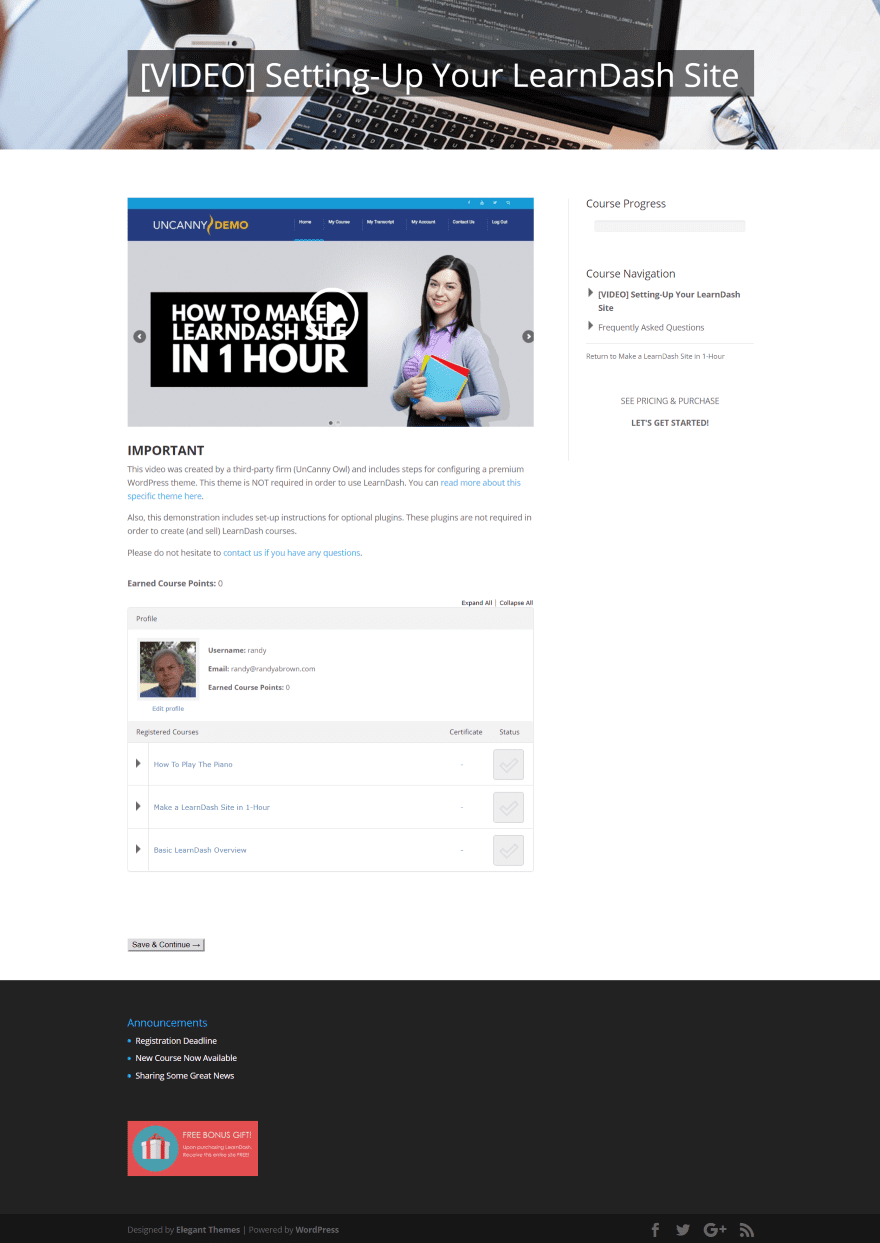Click first slider pagination dot
The image size is (880, 1243).
coord(330,422)
